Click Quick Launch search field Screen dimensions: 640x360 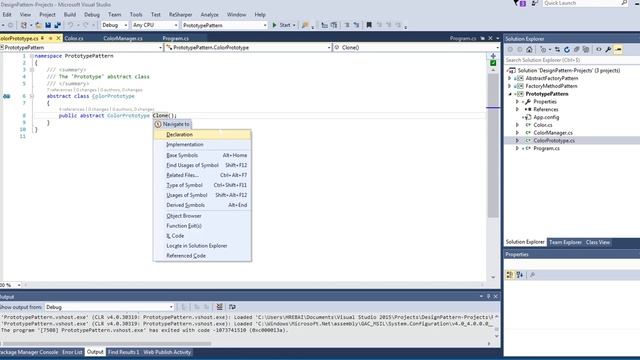(x=585, y=3)
